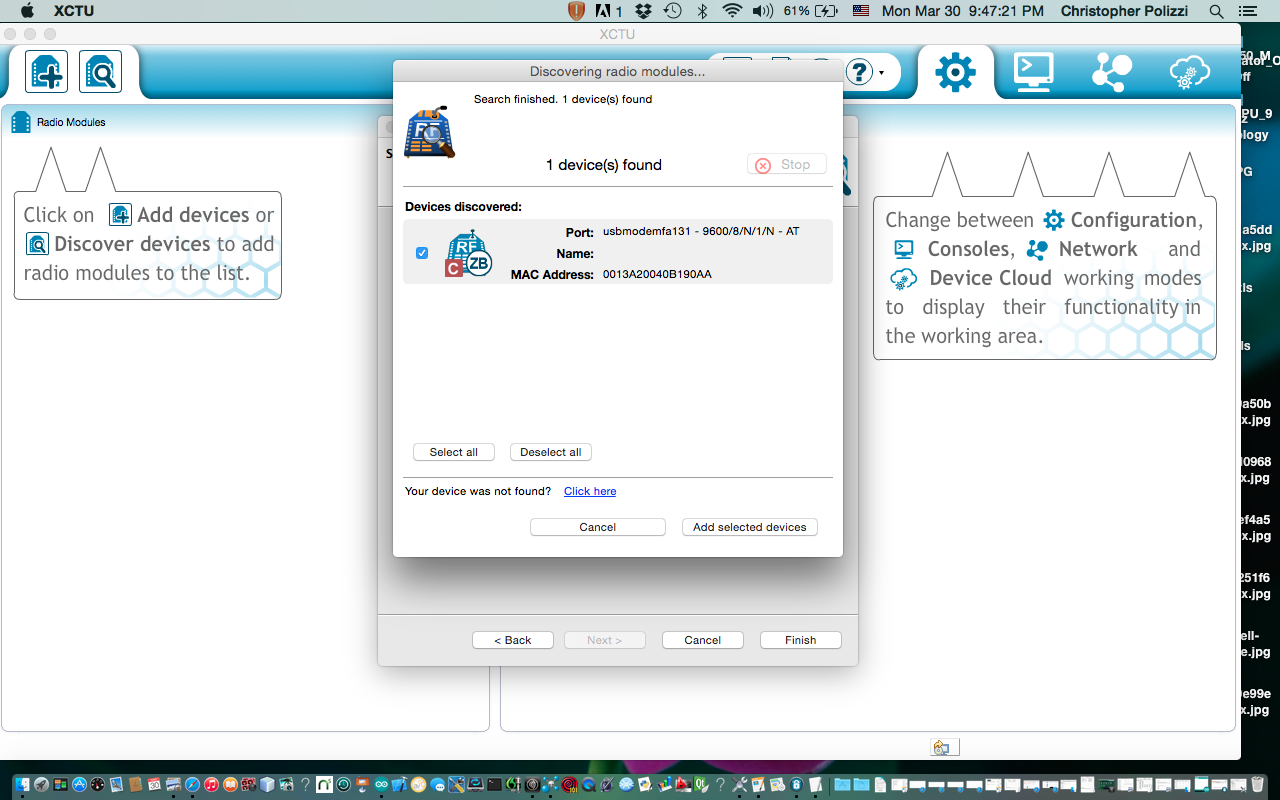
Task: Open the Wi-Fi menu bar icon
Action: point(732,11)
